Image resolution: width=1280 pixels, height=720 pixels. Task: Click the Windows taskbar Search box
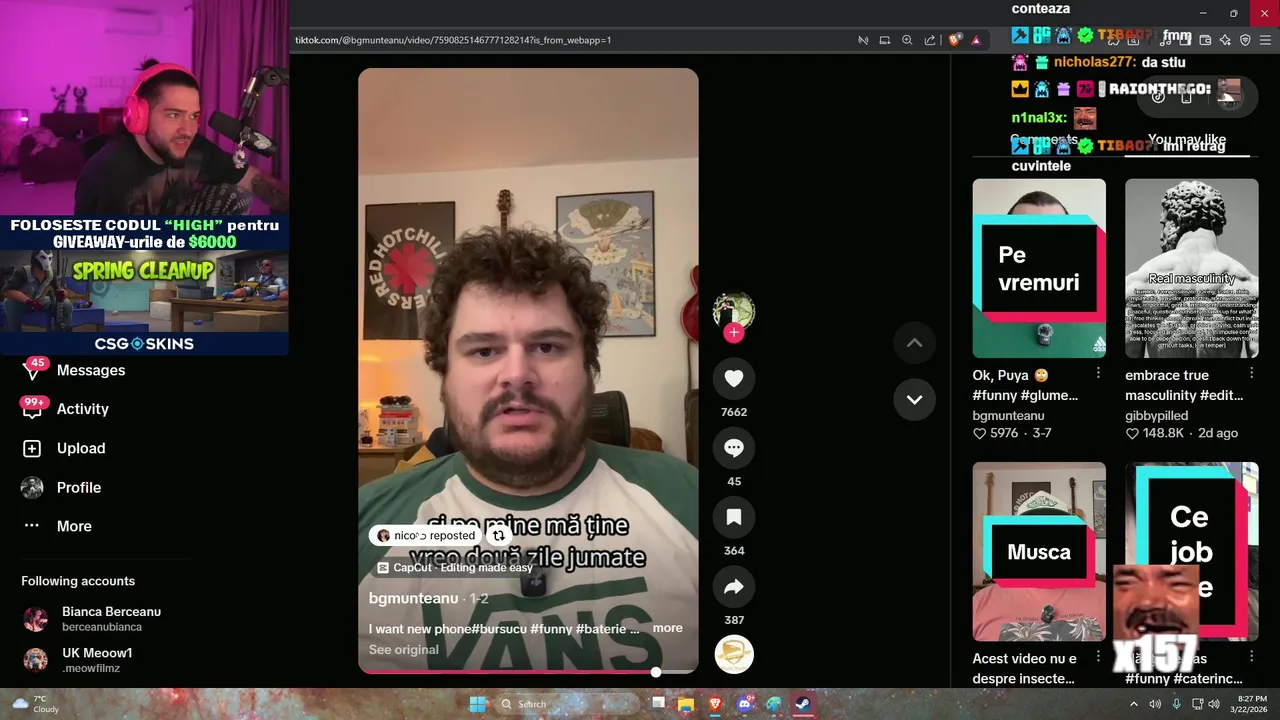[568, 704]
